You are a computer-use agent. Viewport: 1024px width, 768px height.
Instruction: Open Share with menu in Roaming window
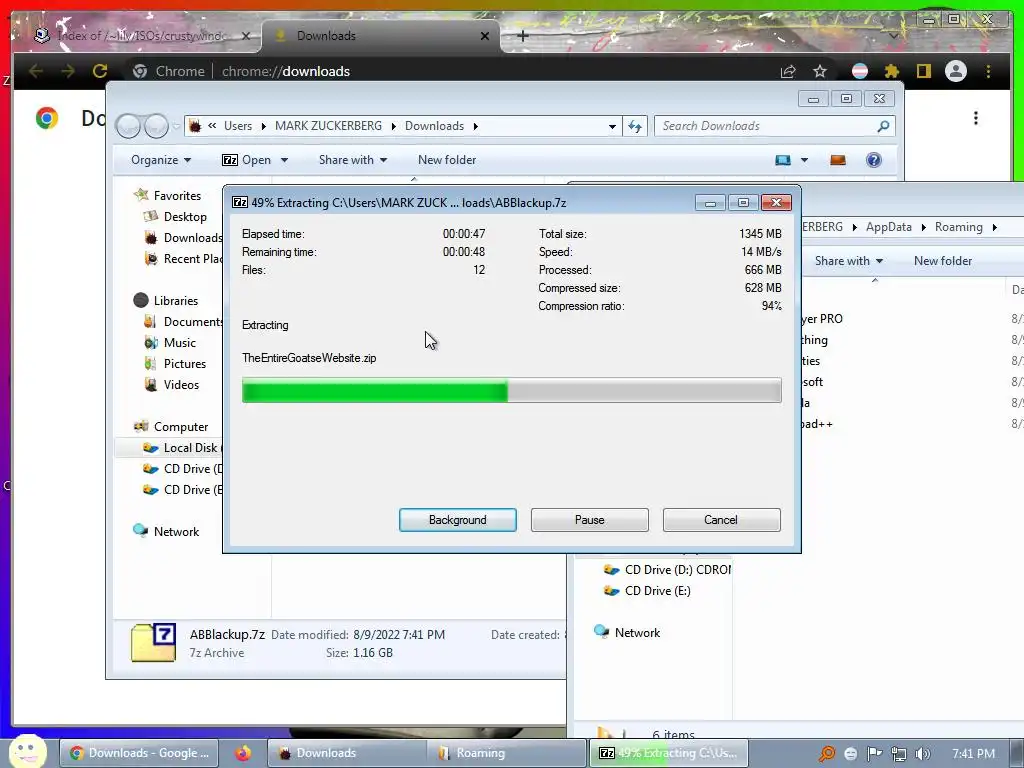click(x=848, y=261)
